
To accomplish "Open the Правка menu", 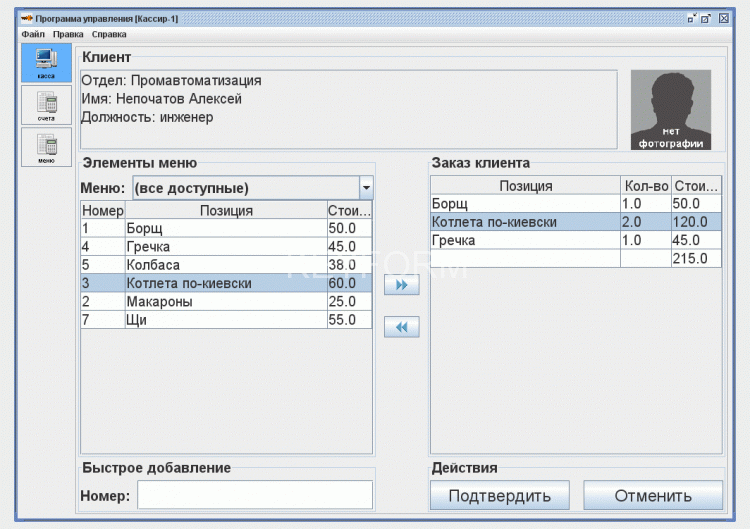I will [68, 34].
